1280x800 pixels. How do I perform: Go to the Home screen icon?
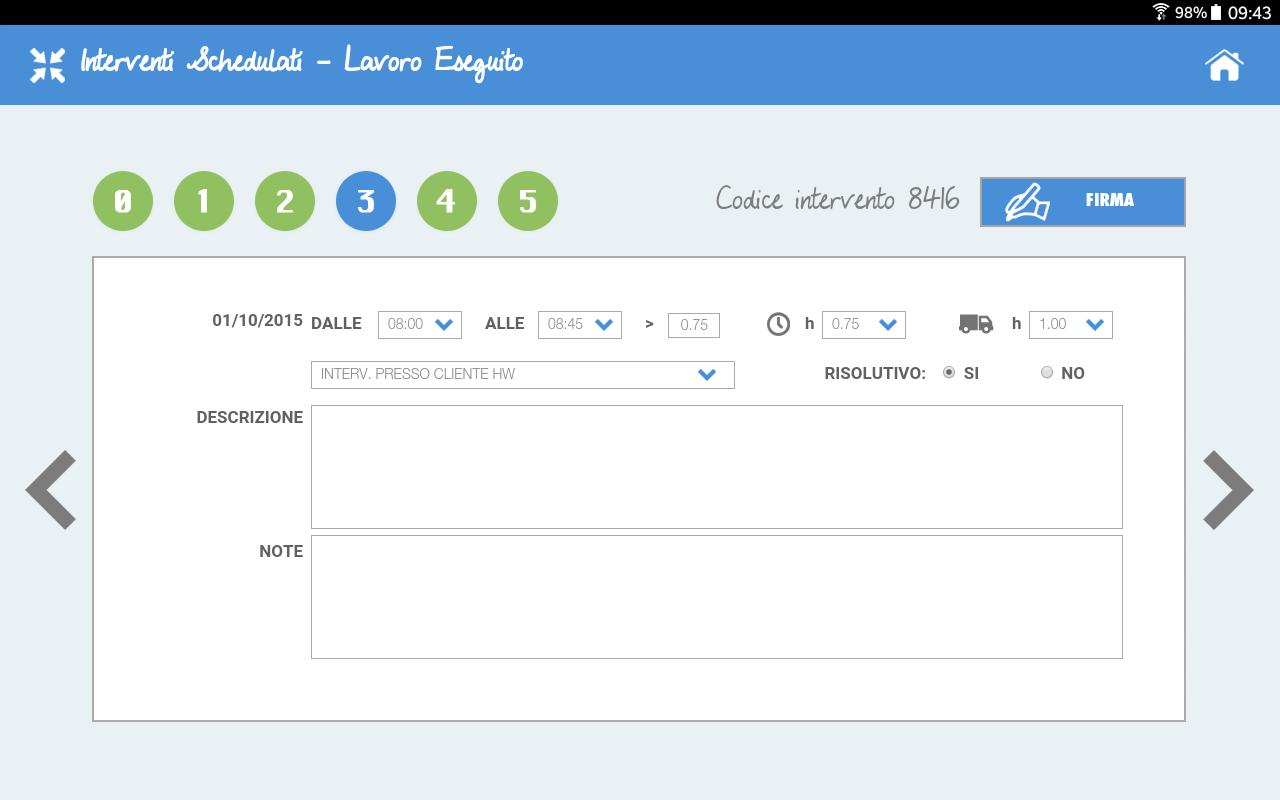click(x=1224, y=65)
